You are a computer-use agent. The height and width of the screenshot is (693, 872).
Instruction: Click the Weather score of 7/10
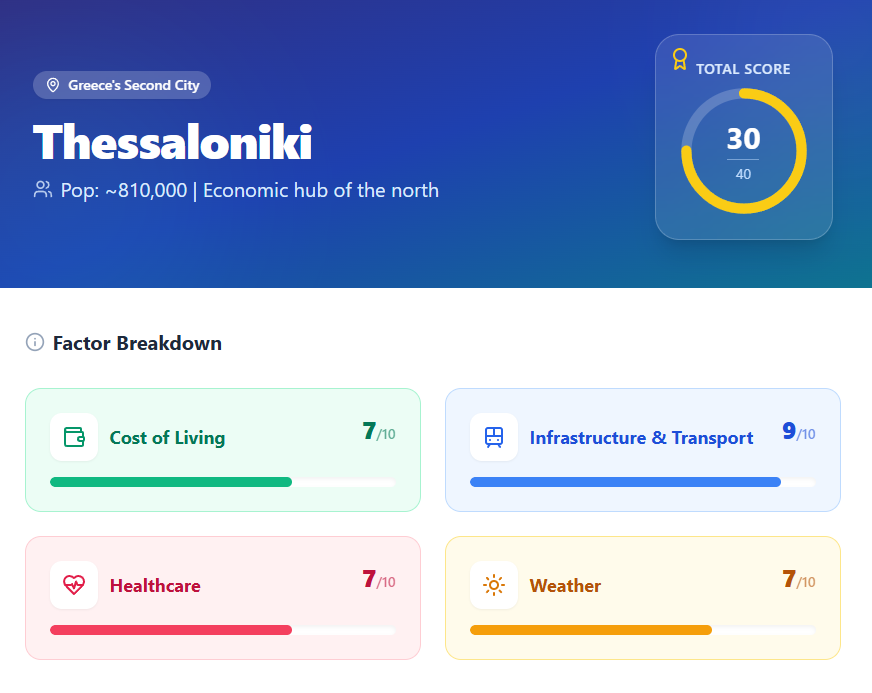[x=798, y=580]
